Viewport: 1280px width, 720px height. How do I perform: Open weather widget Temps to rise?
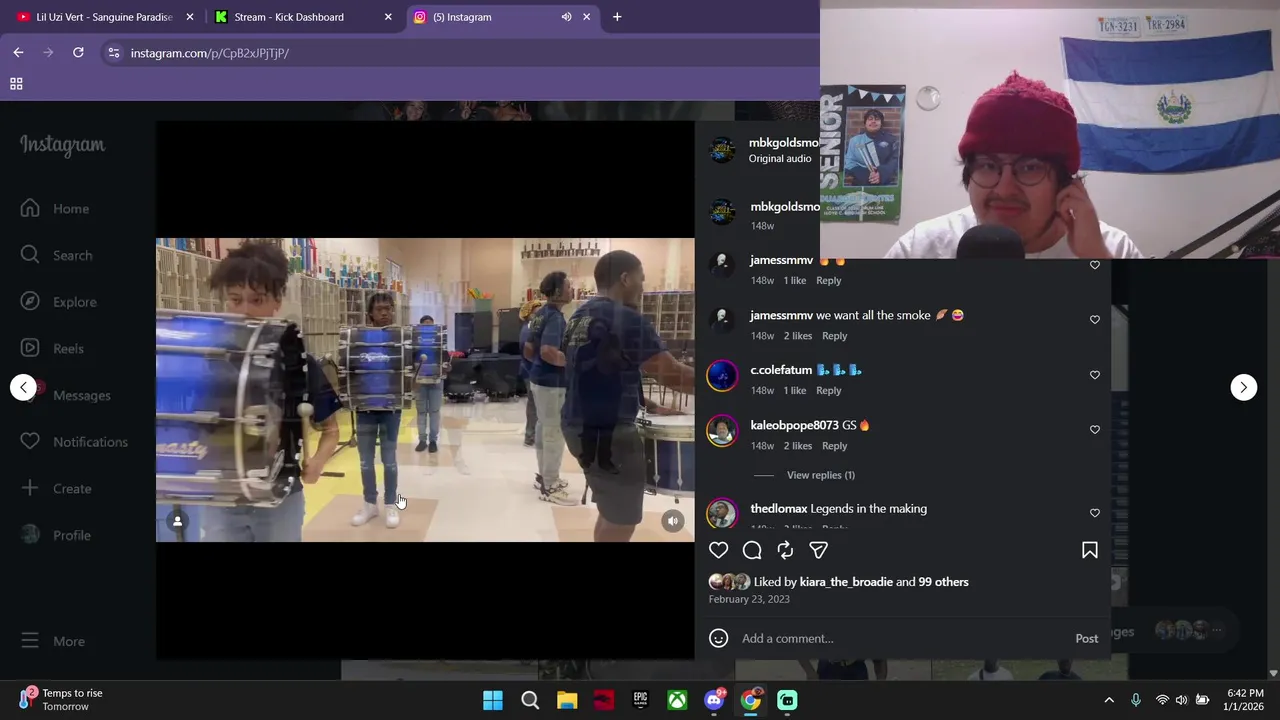coord(62,699)
